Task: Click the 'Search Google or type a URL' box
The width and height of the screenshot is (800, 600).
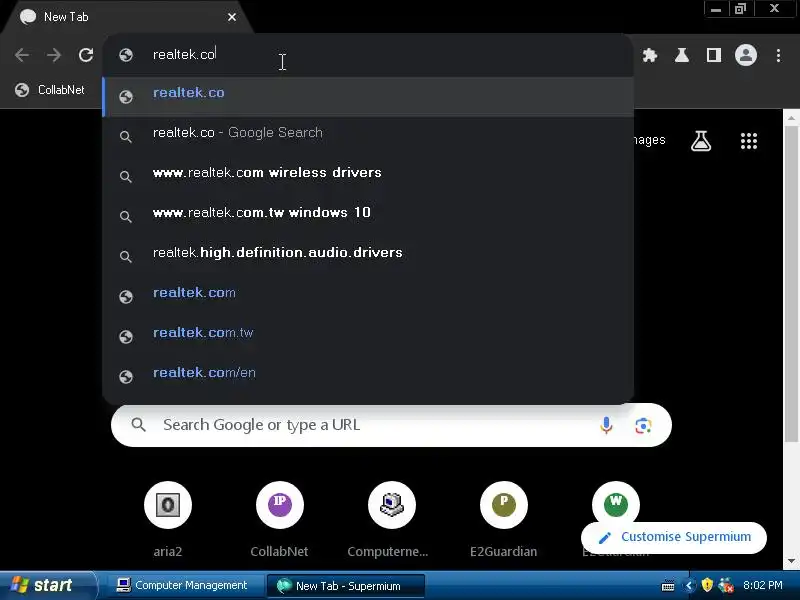Action: coord(391,425)
